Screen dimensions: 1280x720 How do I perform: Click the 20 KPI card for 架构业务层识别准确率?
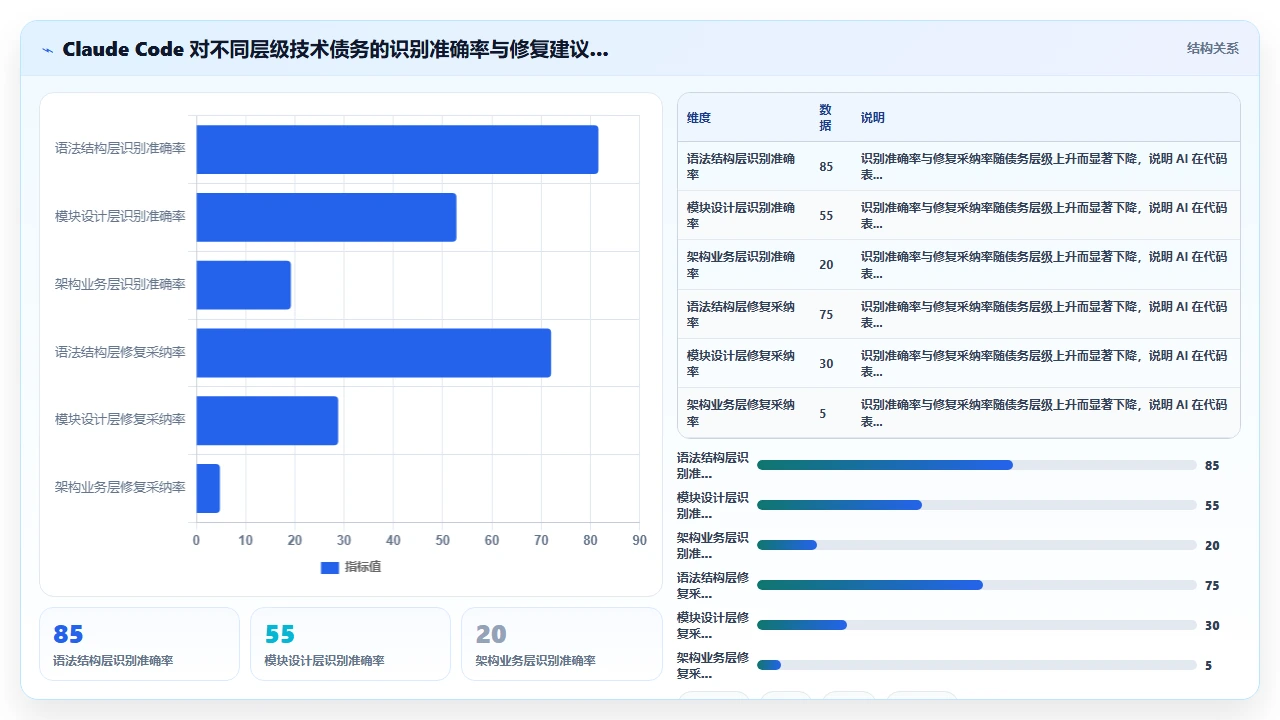(562, 644)
